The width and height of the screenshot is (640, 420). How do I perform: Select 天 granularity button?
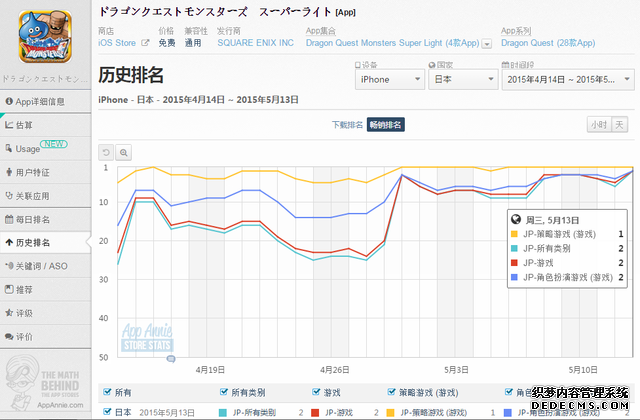(619, 124)
